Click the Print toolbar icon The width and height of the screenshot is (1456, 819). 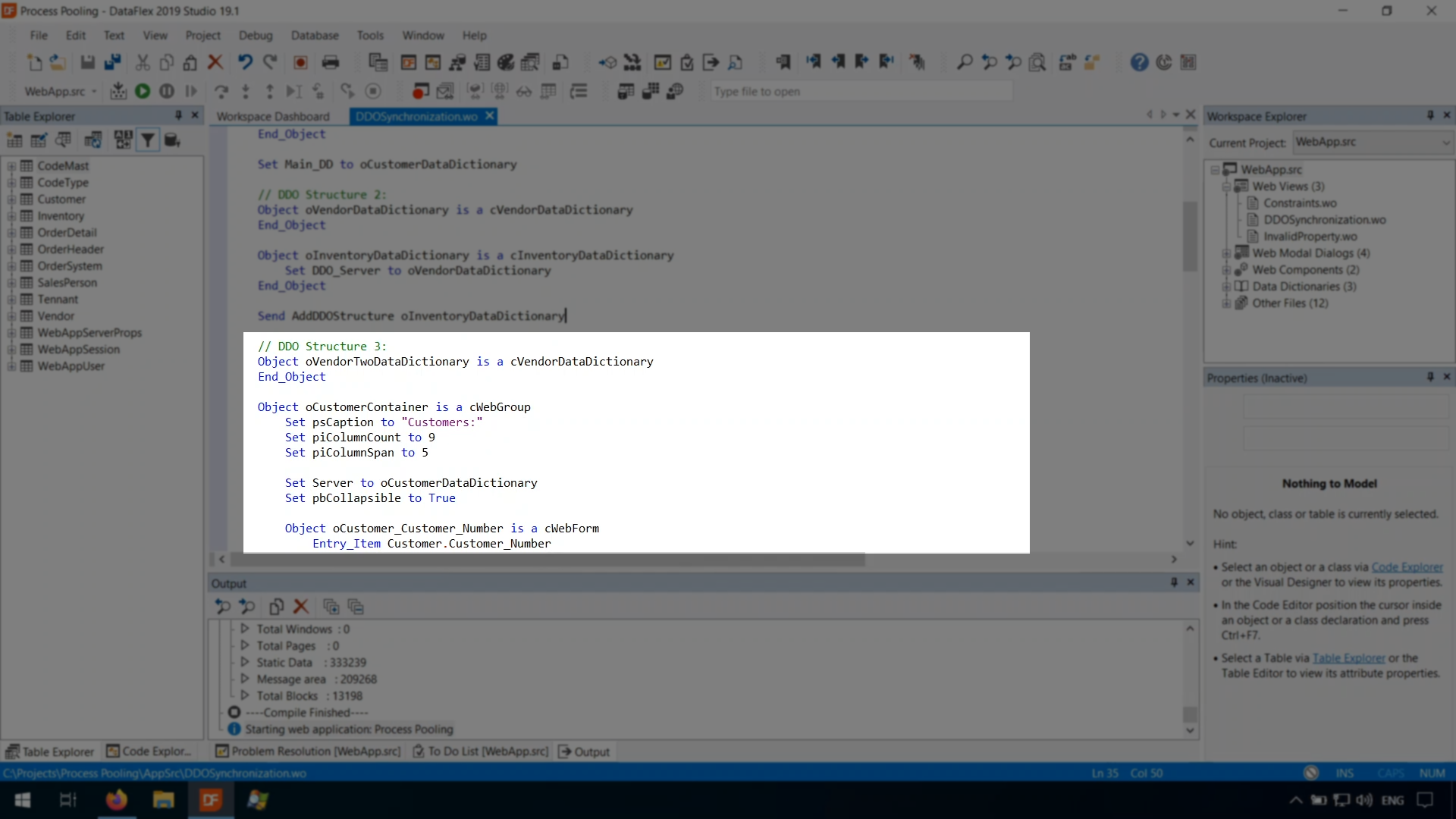pyautogui.click(x=330, y=62)
